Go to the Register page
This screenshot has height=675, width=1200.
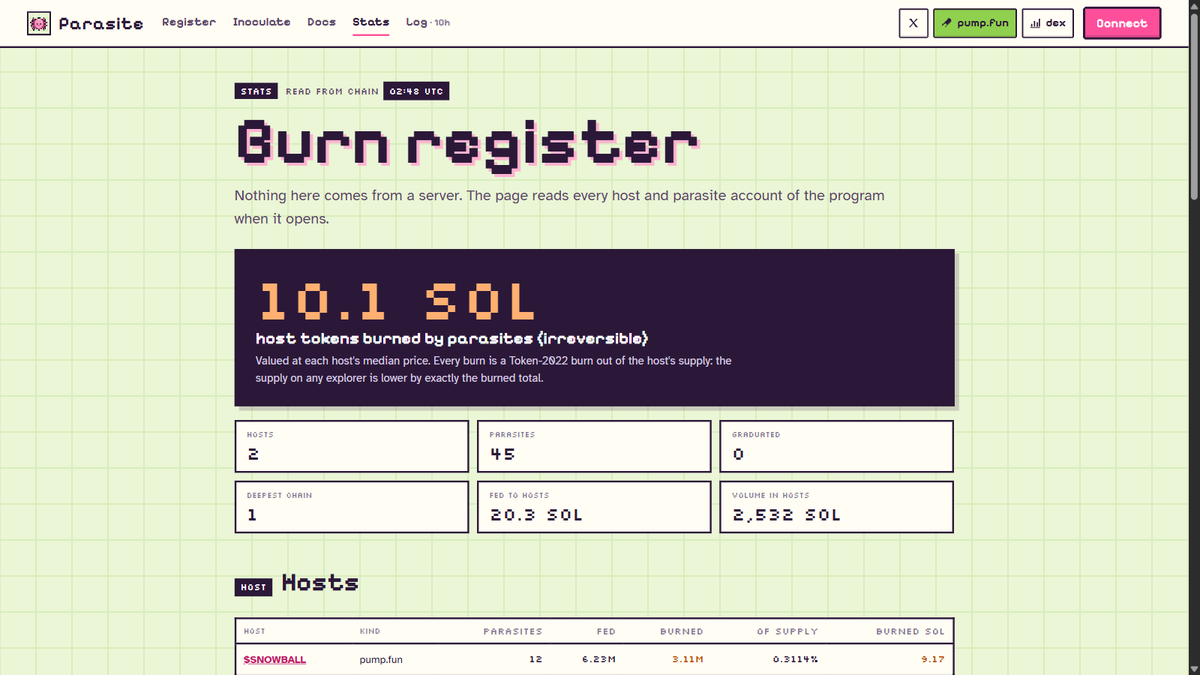click(x=189, y=22)
